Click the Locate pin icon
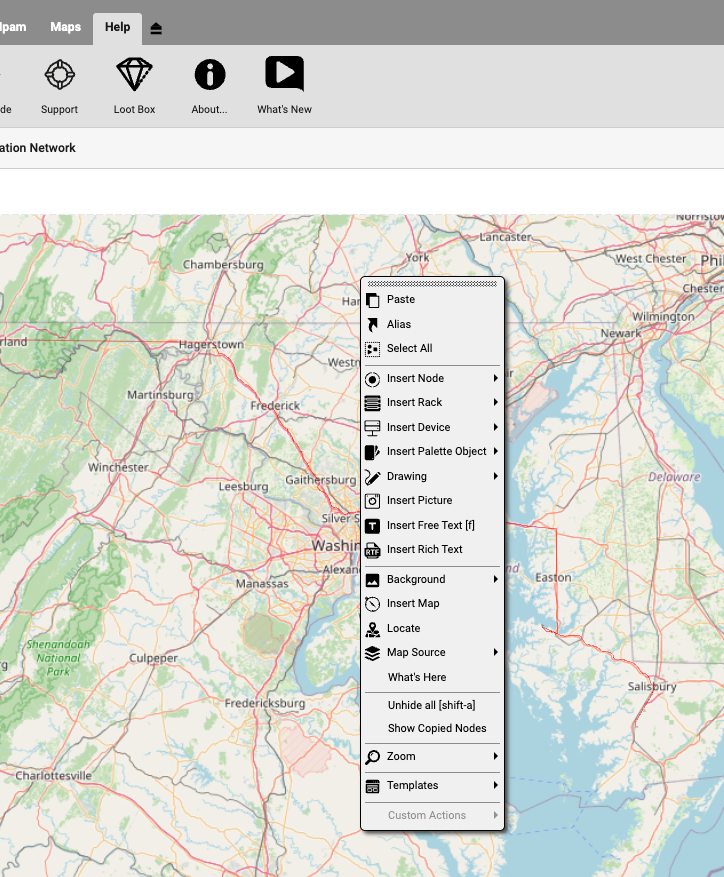 coord(373,629)
